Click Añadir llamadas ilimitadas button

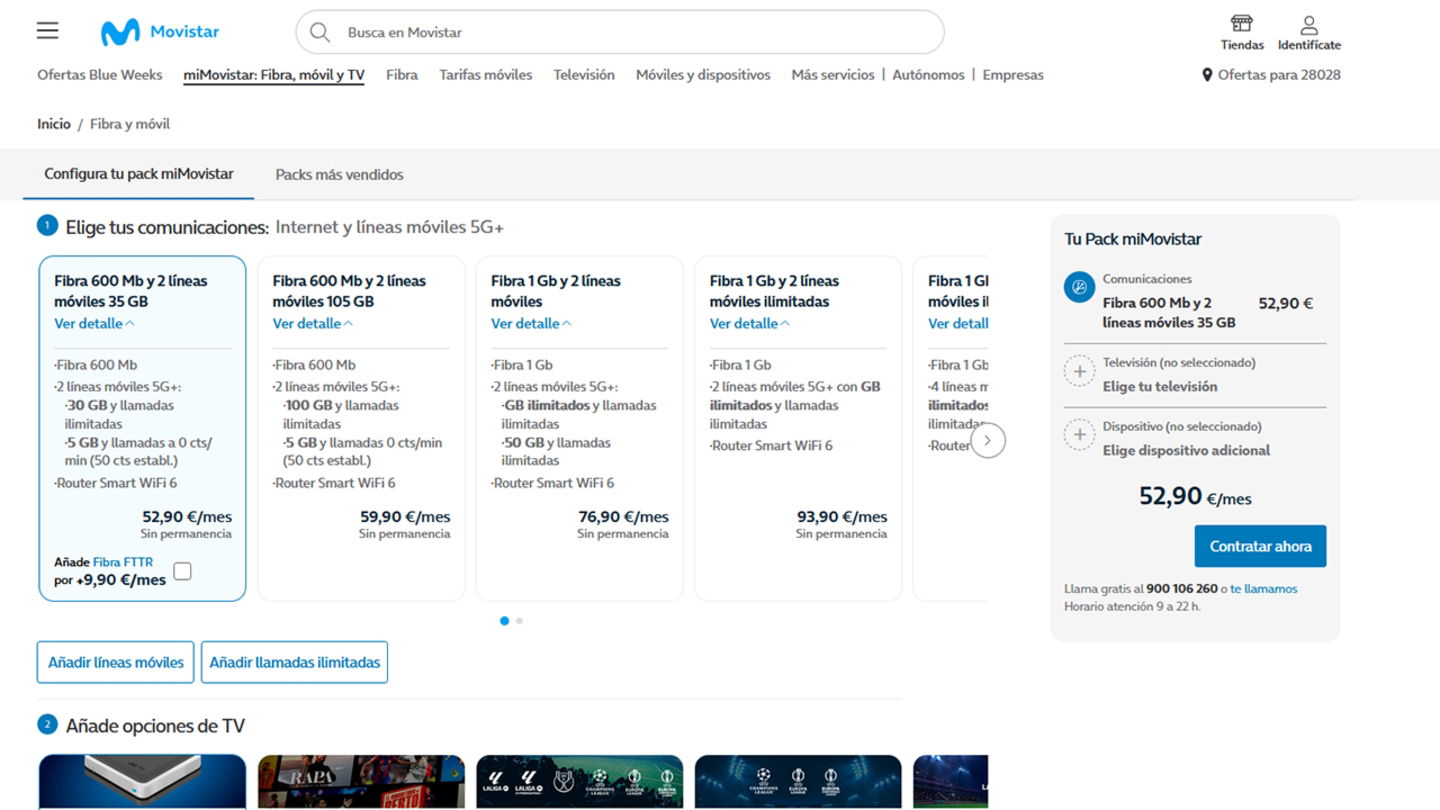[294, 662]
